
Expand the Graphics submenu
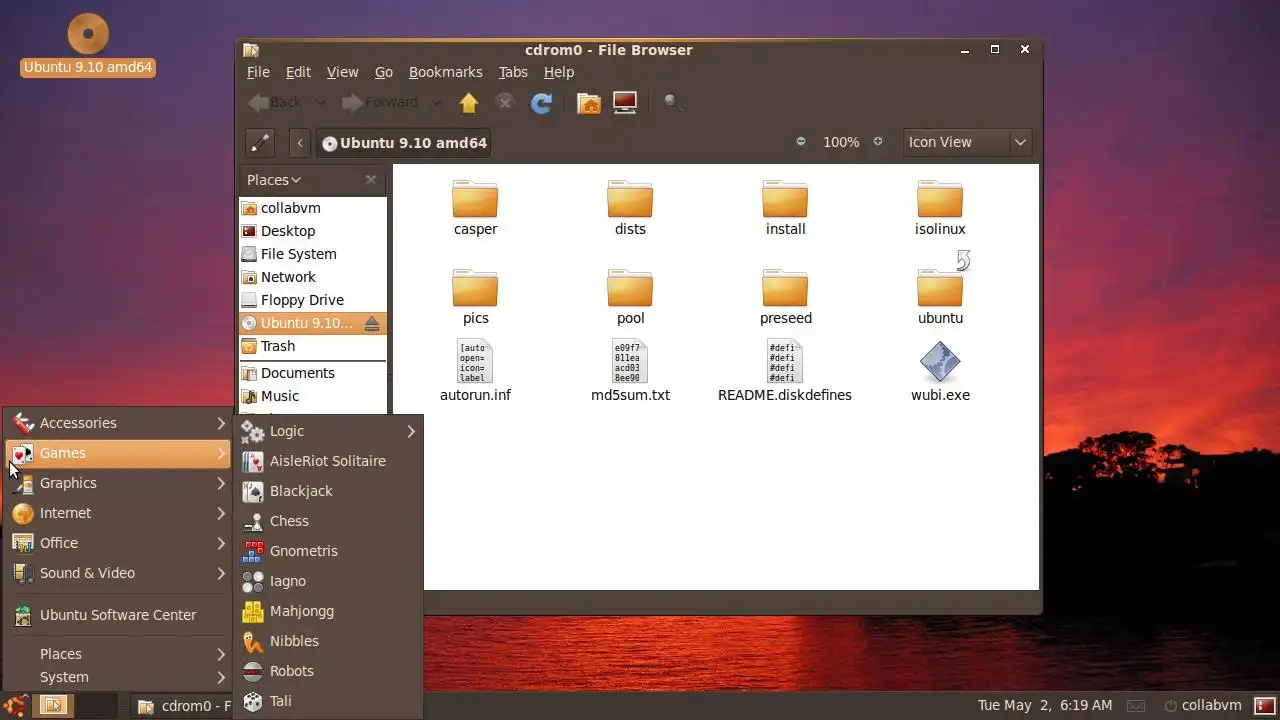pos(118,483)
